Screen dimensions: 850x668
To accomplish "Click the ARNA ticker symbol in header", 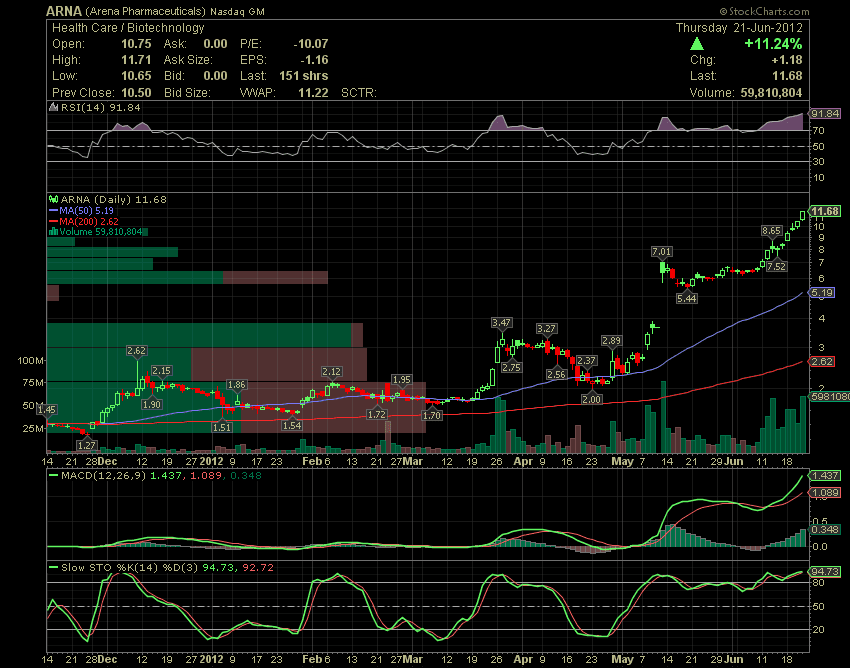I will (63, 11).
